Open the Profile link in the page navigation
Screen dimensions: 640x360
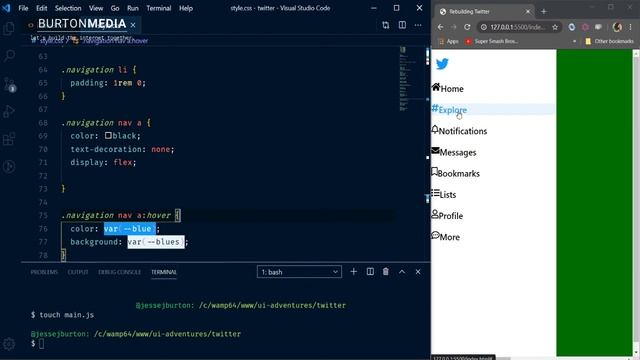click(x=447, y=216)
